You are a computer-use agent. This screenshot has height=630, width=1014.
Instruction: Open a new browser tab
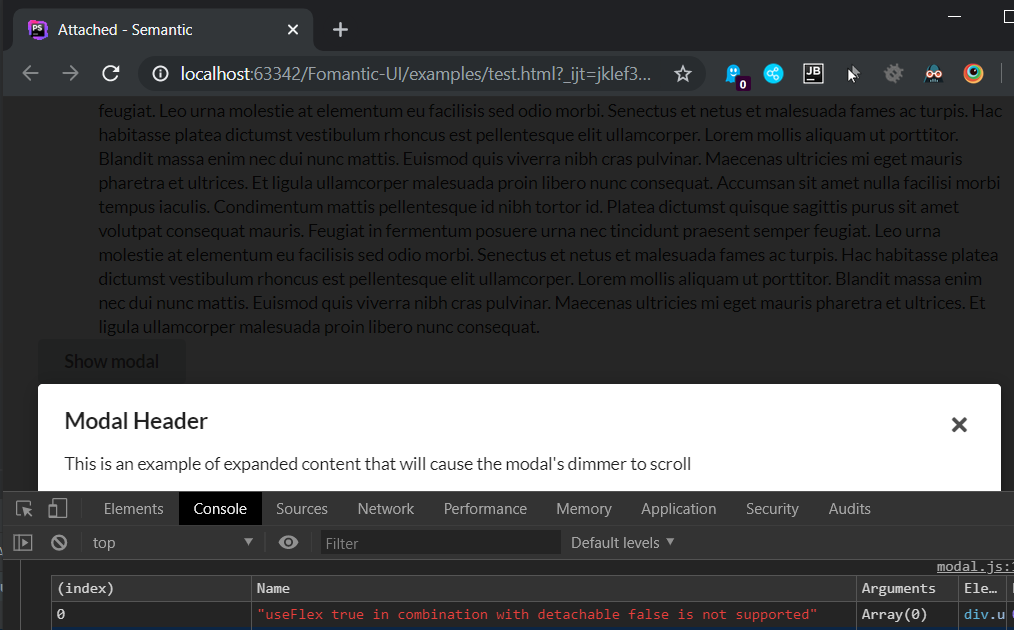[x=340, y=30]
